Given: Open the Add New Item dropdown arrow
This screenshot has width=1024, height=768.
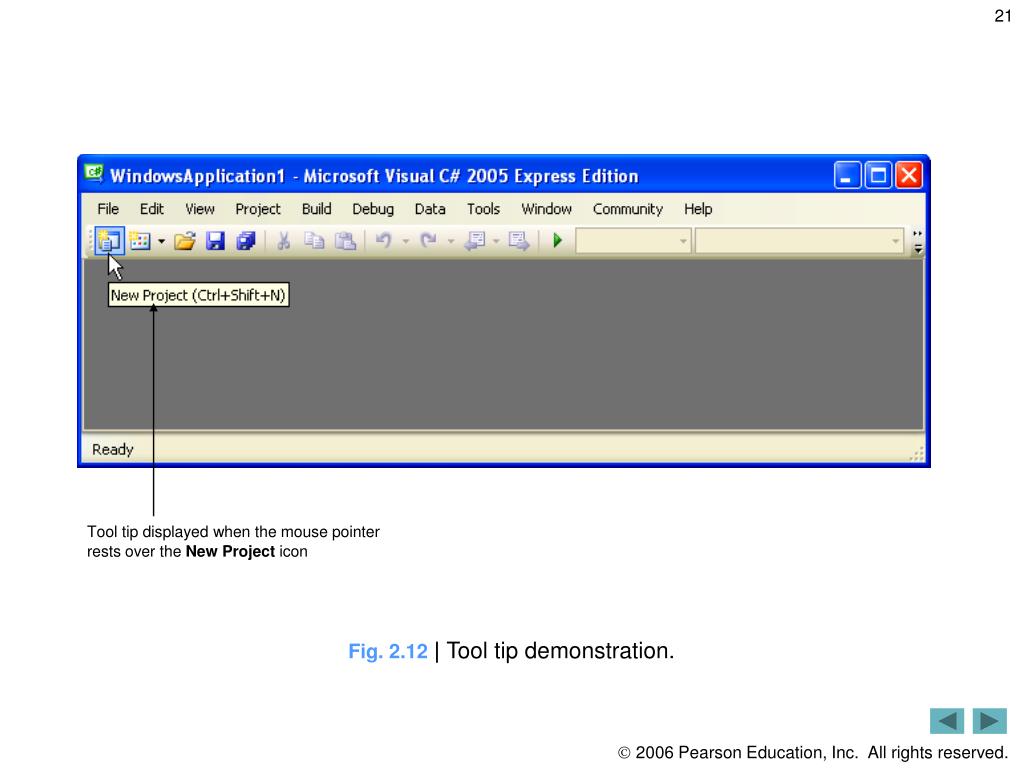Looking at the screenshot, I should click(161, 242).
